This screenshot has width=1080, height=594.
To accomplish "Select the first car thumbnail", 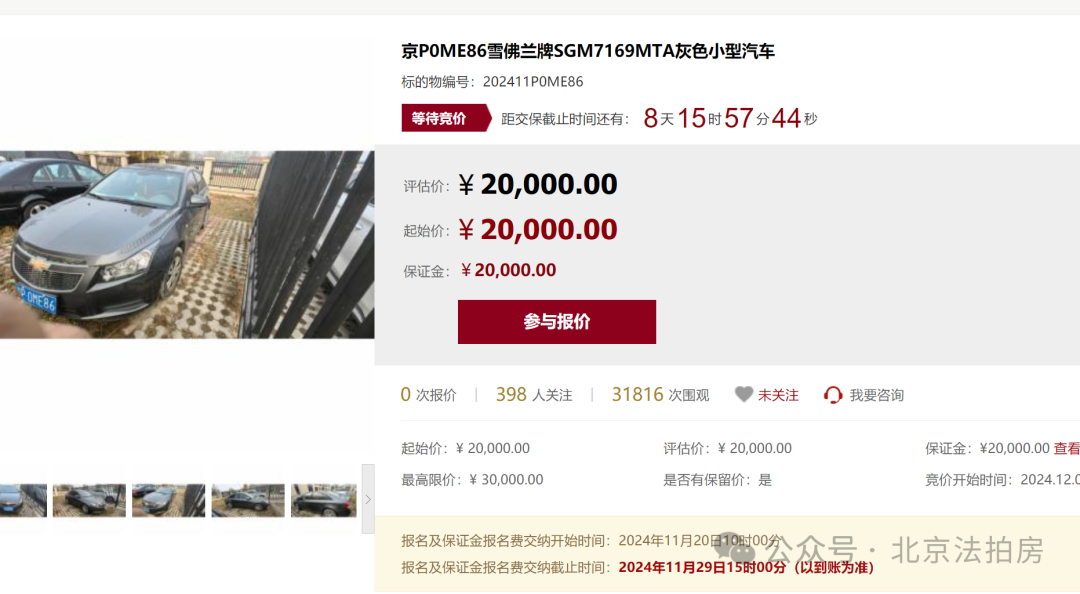I will (23, 500).
